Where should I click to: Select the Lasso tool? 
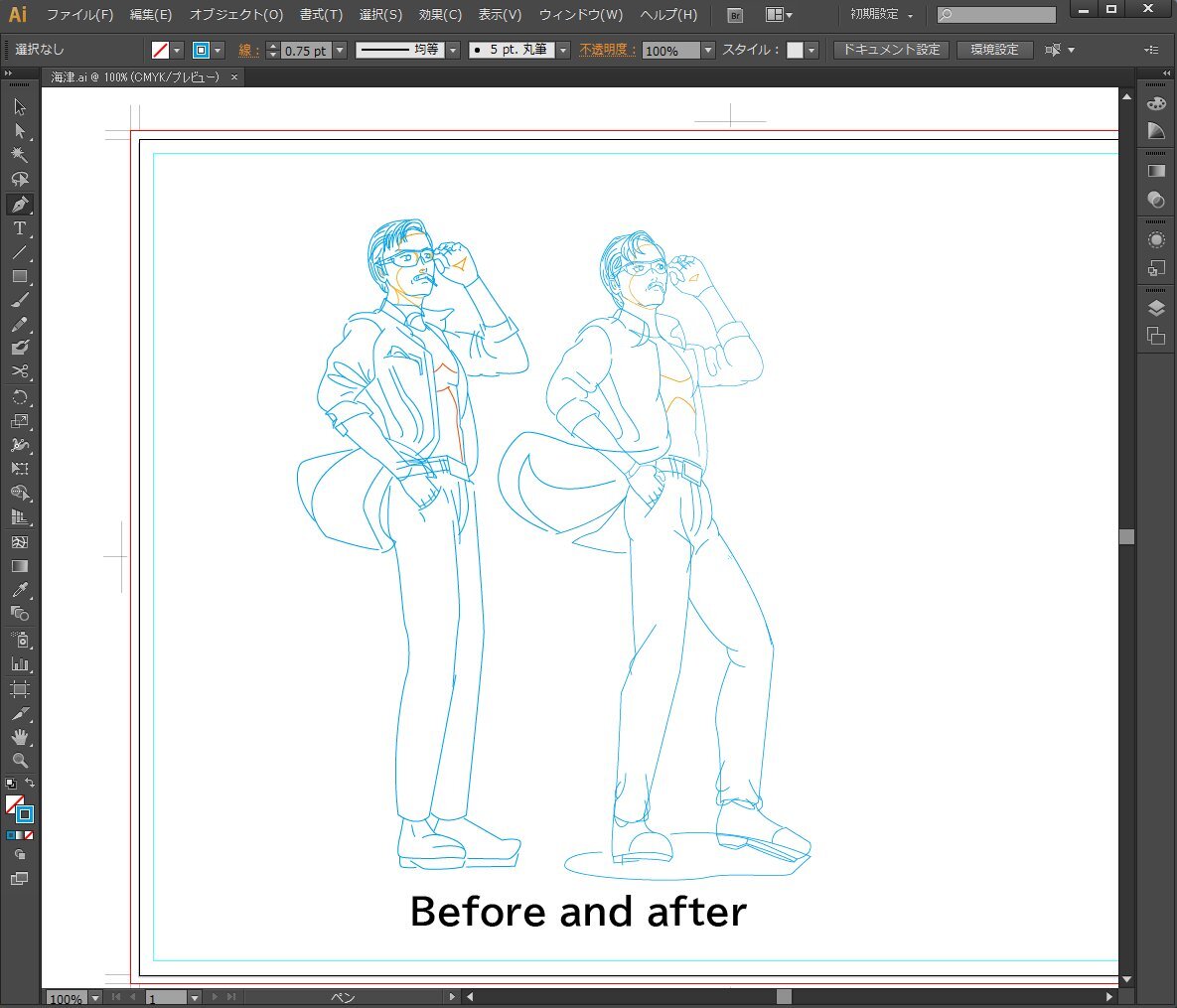[20, 180]
